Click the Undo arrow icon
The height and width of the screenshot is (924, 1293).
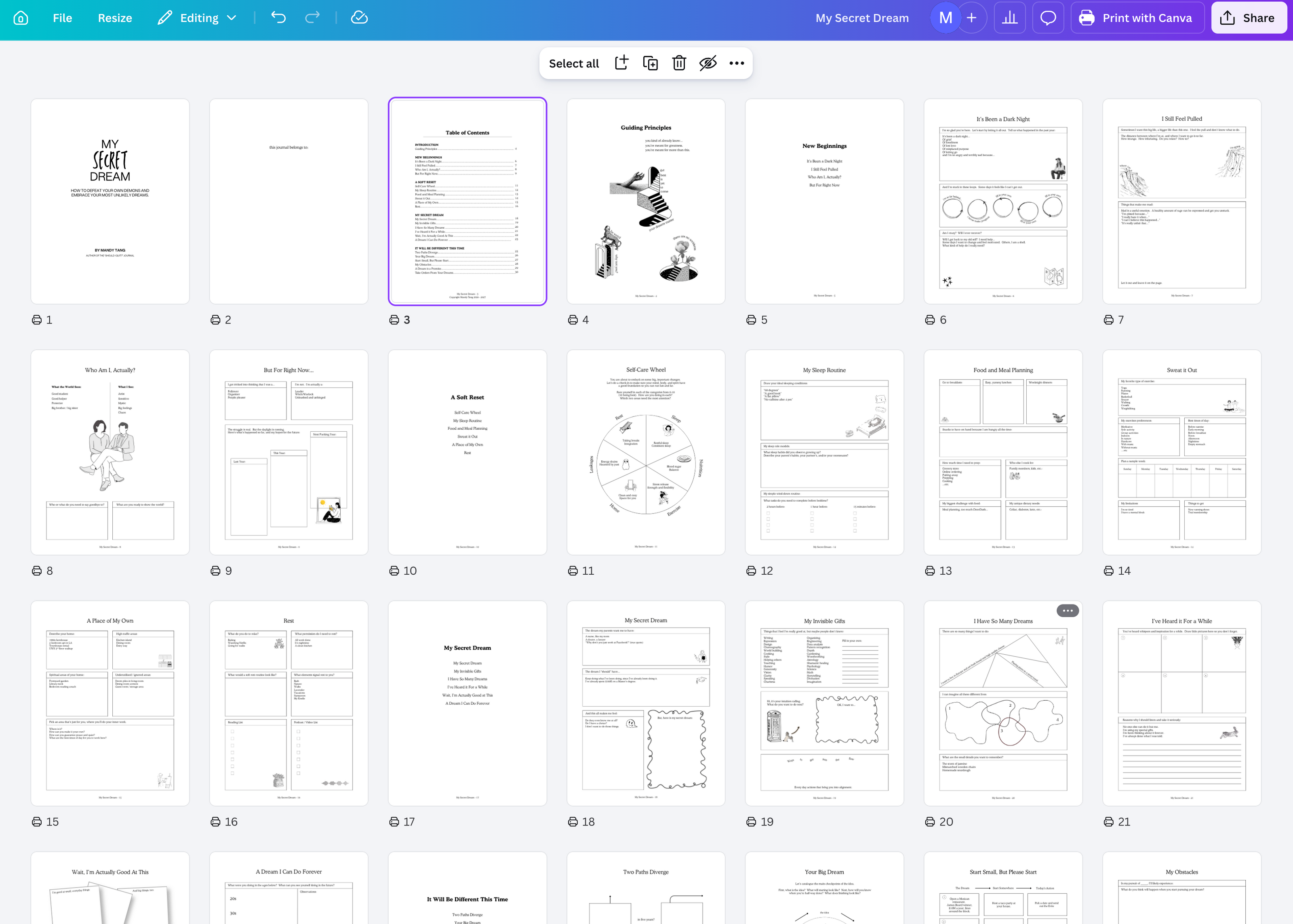point(278,18)
